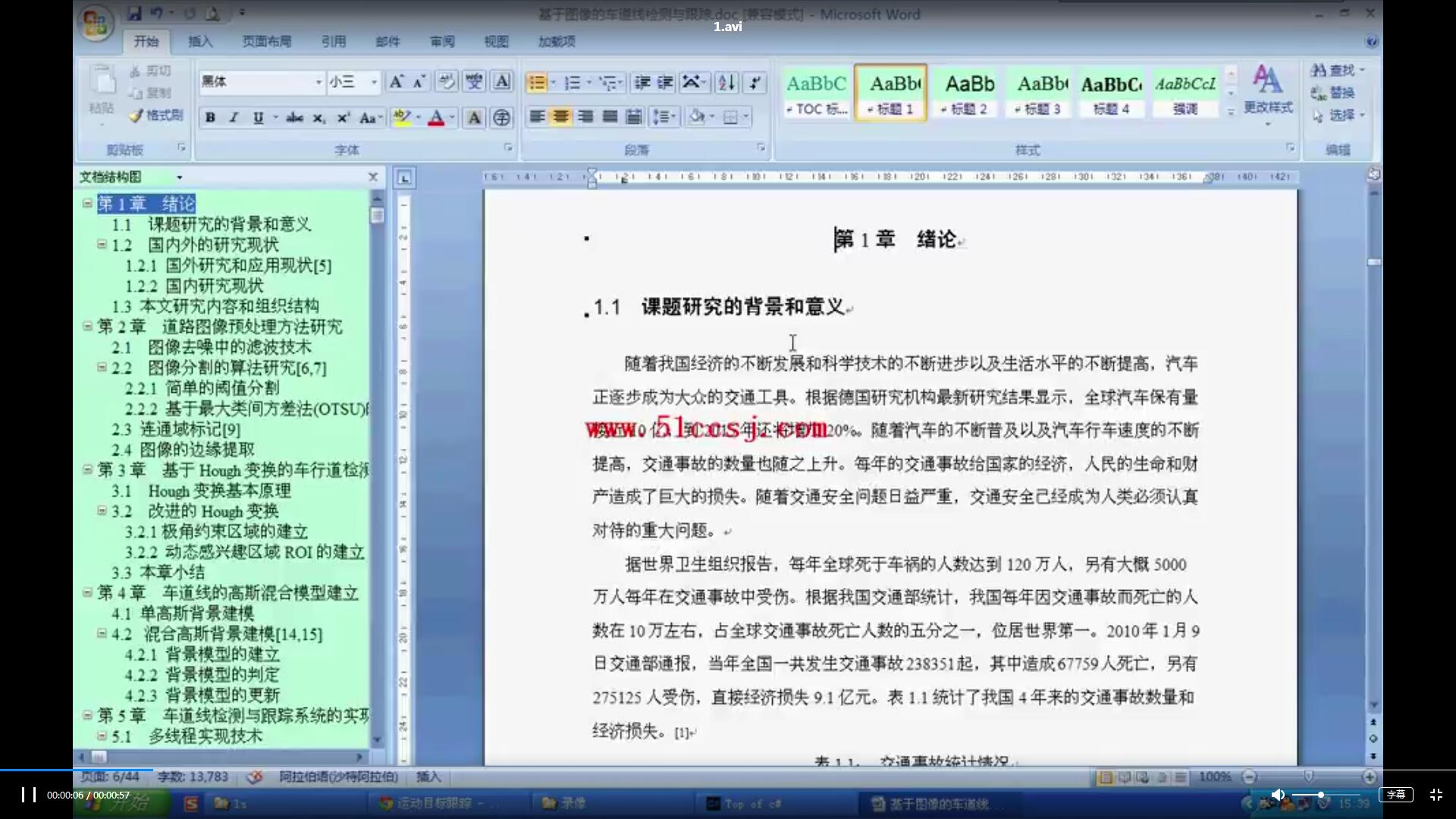Jump to 3.1 Hough变换基本原理 heading

click(202, 491)
